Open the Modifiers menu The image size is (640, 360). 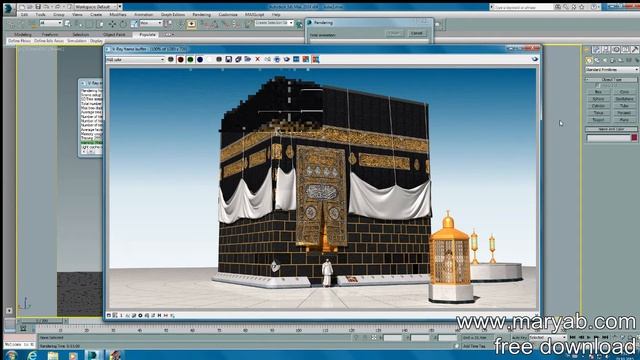click(x=118, y=15)
